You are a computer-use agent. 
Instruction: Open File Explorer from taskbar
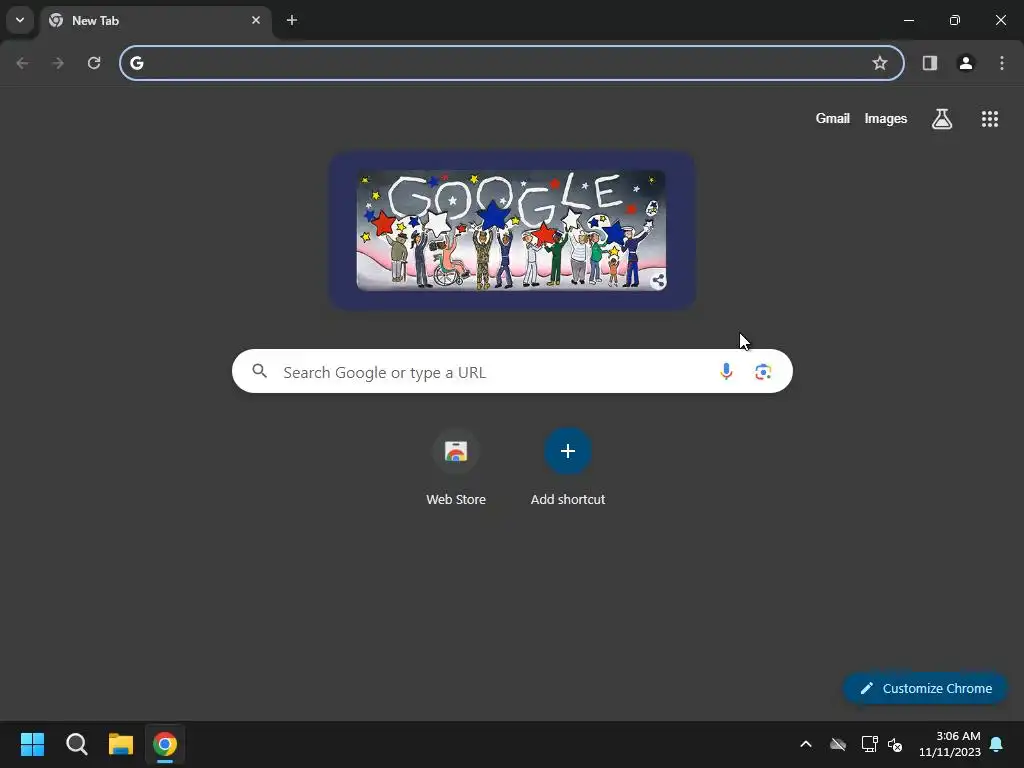121,744
